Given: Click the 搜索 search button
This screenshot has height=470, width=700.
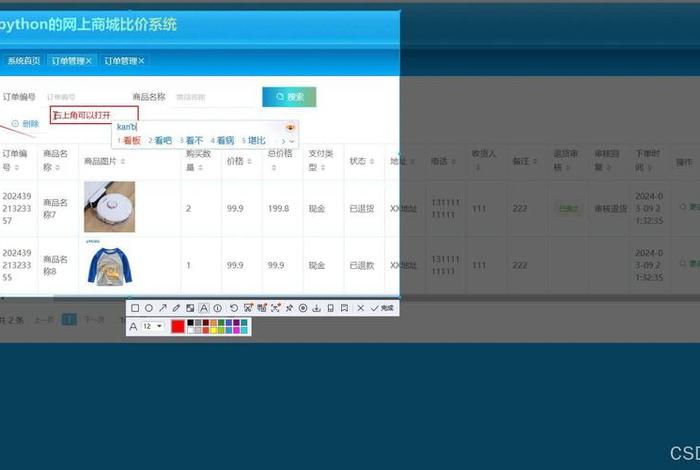Looking at the screenshot, I should point(289,97).
